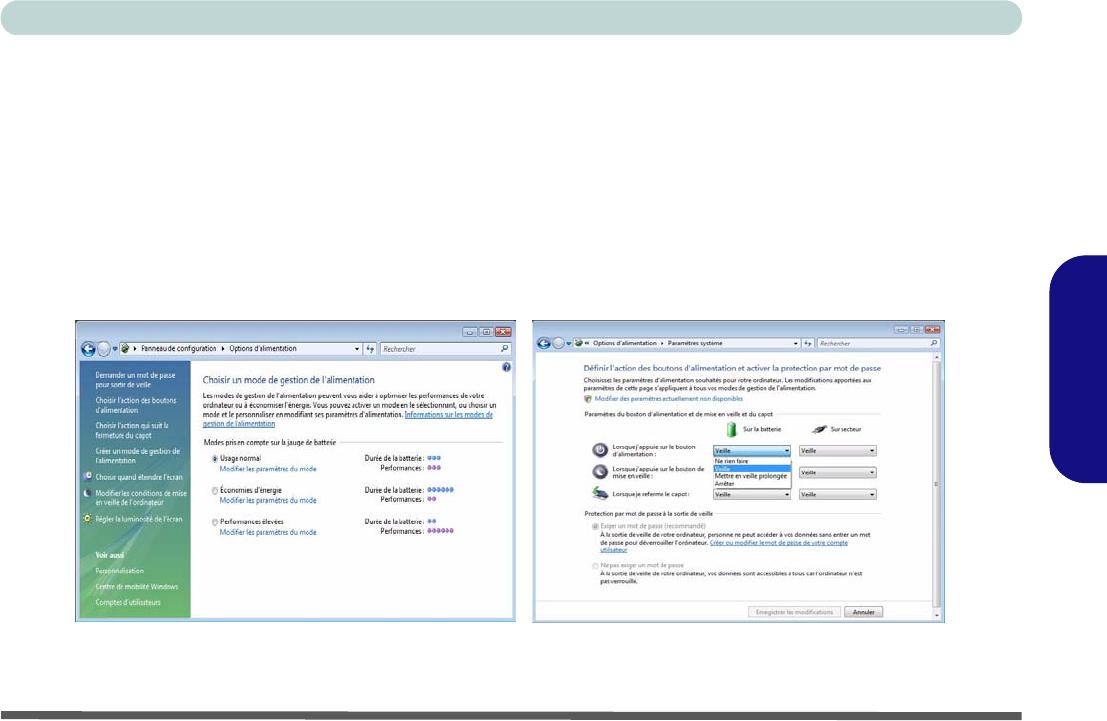1107x721 pixels.
Task: Click the blue help question mark icon
Action: tap(506, 368)
